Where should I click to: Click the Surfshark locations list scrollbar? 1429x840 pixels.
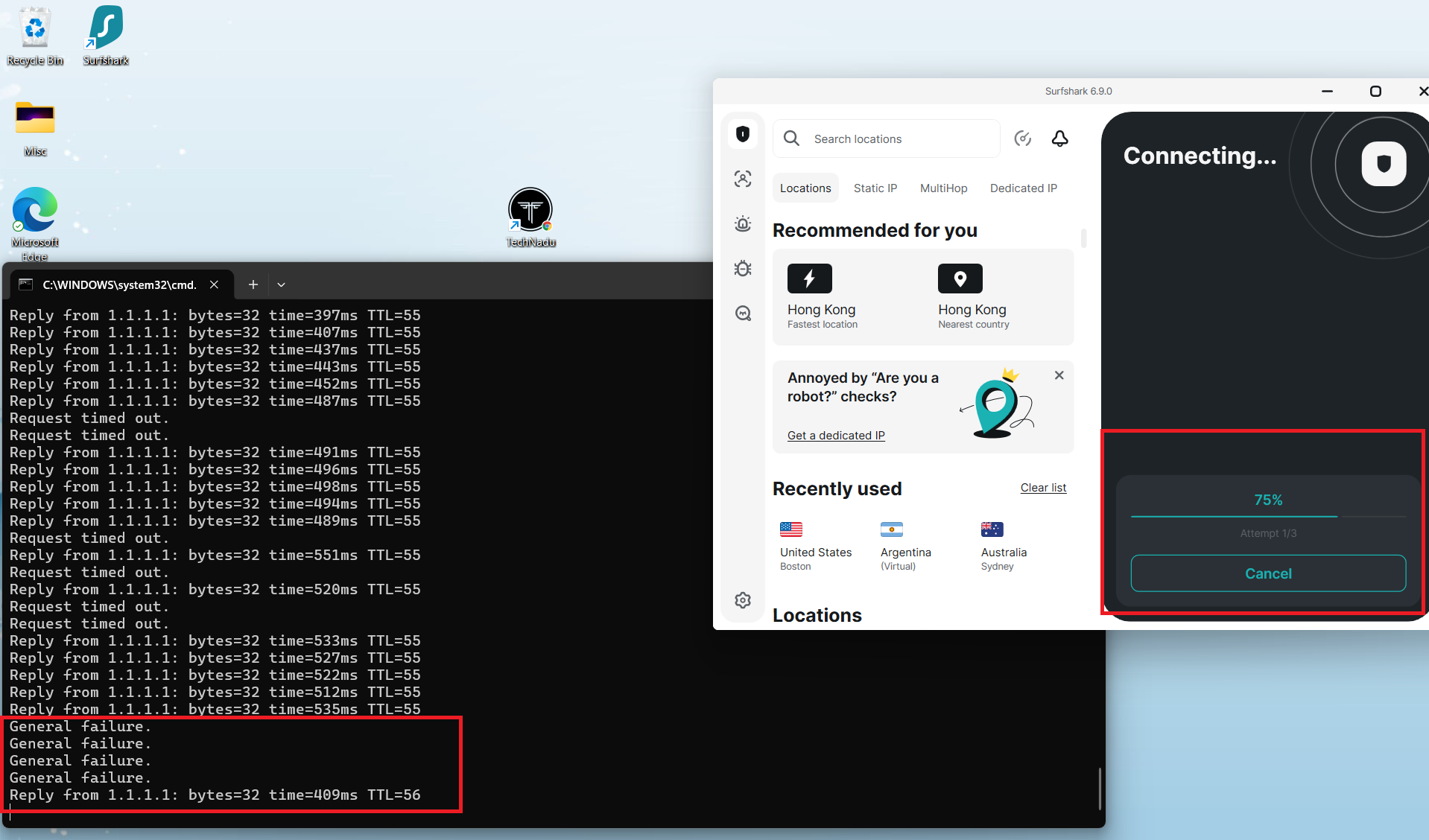pyautogui.click(x=1083, y=238)
